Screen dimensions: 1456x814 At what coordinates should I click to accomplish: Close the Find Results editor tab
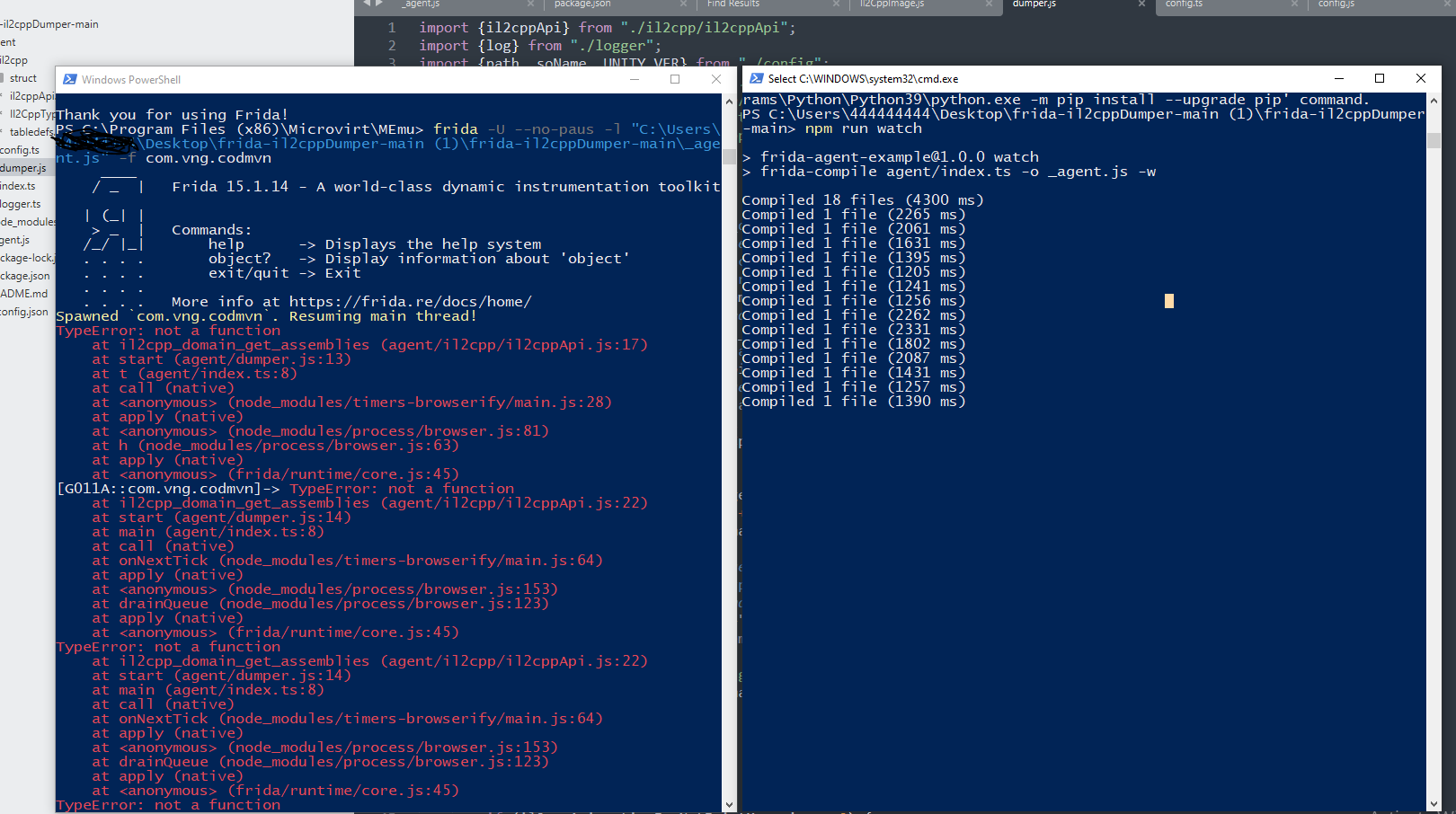[836, 4]
